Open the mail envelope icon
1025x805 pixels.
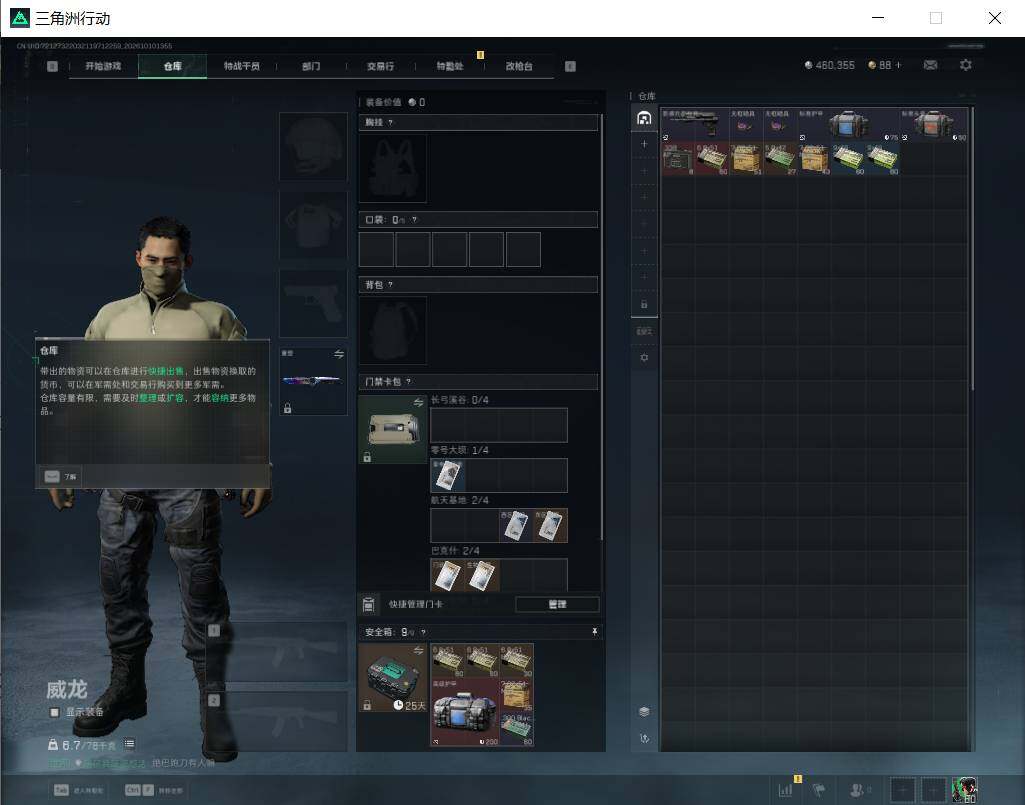pos(930,65)
